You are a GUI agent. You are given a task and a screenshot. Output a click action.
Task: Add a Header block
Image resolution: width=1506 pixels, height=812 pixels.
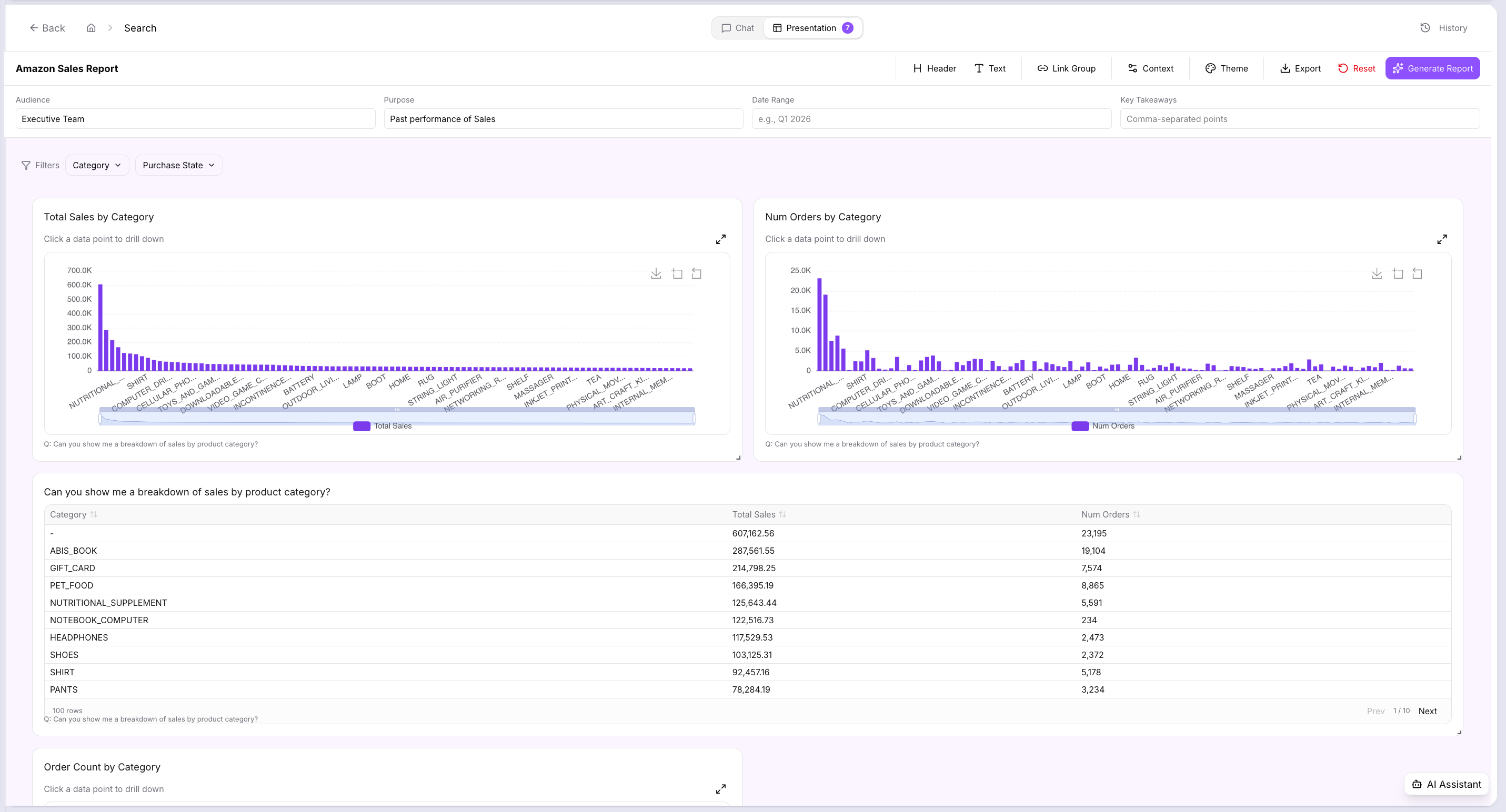click(x=934, y=68)
